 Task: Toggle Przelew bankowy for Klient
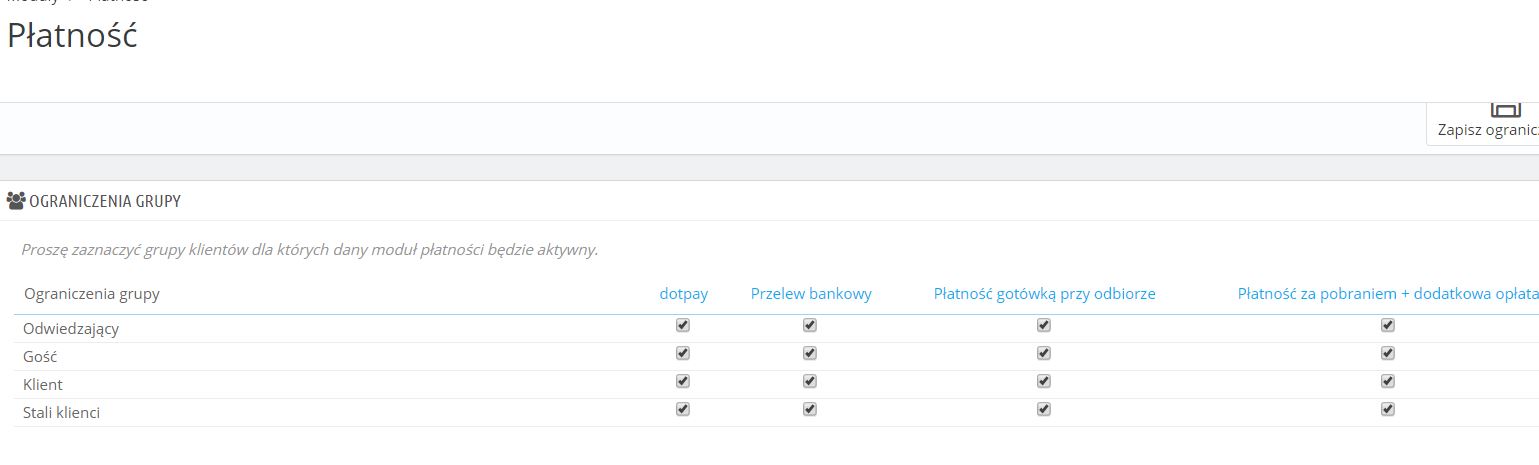click(x=810, y=381)
